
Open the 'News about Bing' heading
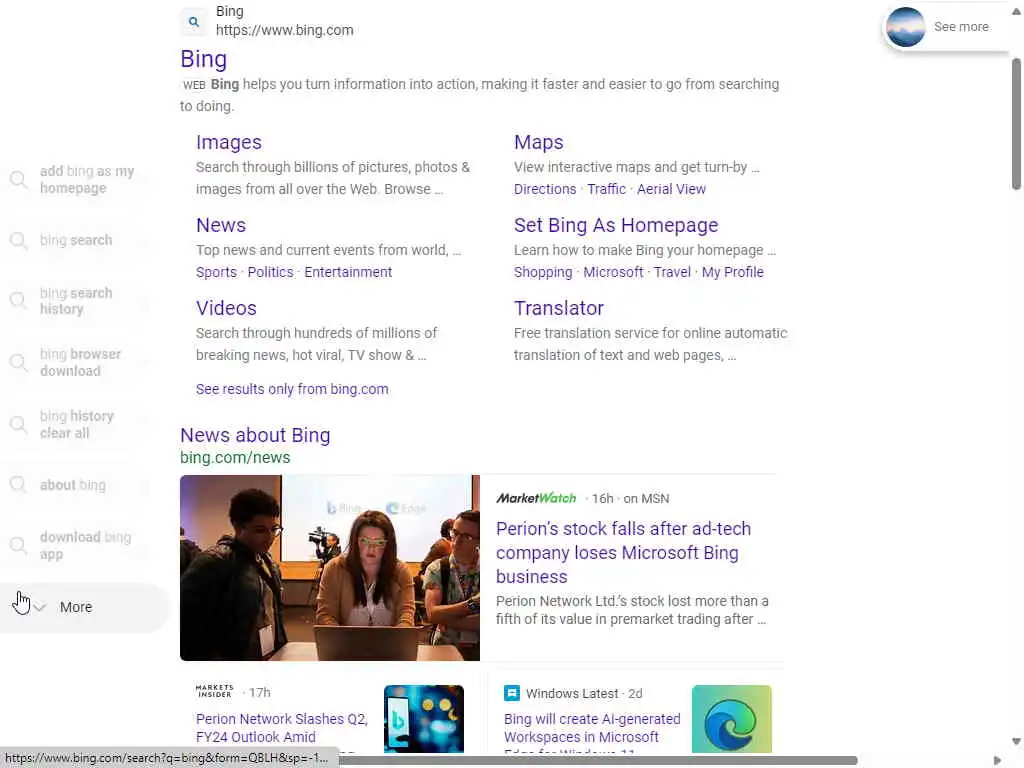[x=255, y=435]
